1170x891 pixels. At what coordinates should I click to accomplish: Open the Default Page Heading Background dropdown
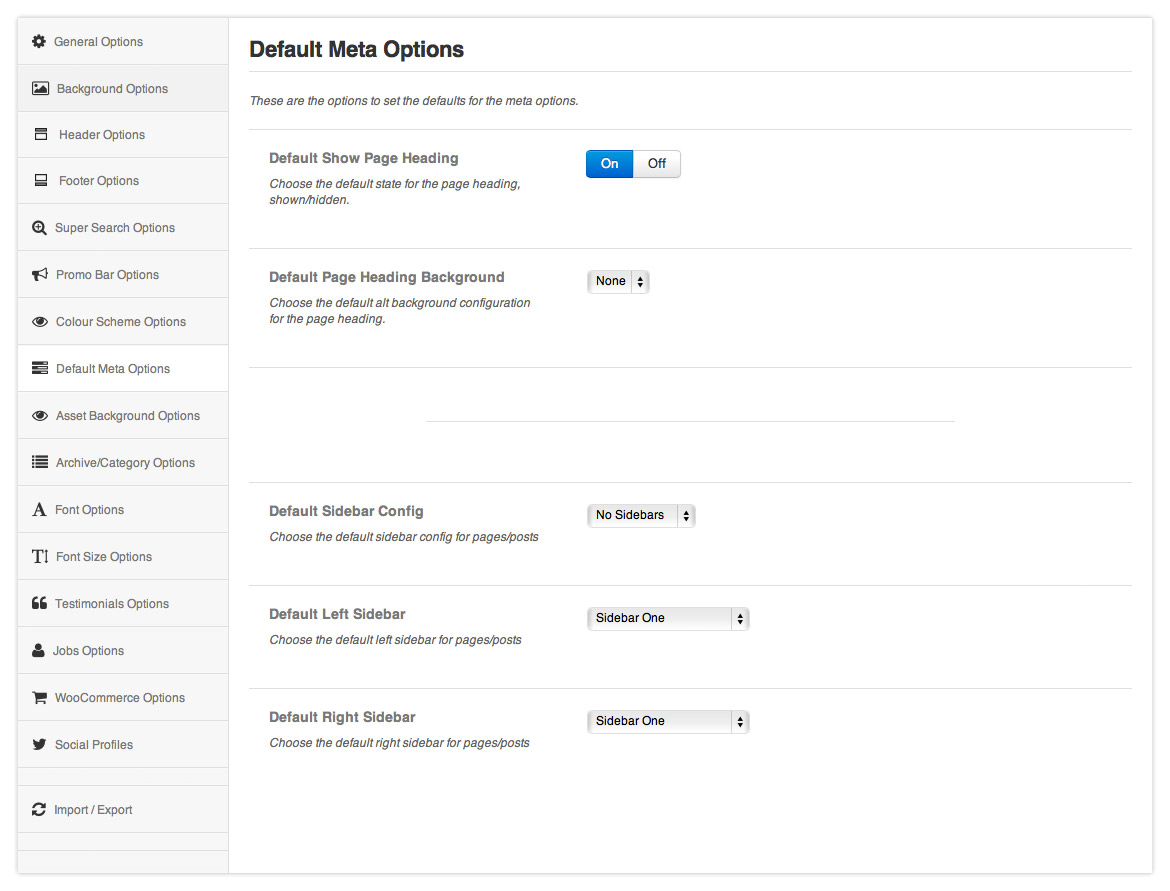click(x=618, y=282)
